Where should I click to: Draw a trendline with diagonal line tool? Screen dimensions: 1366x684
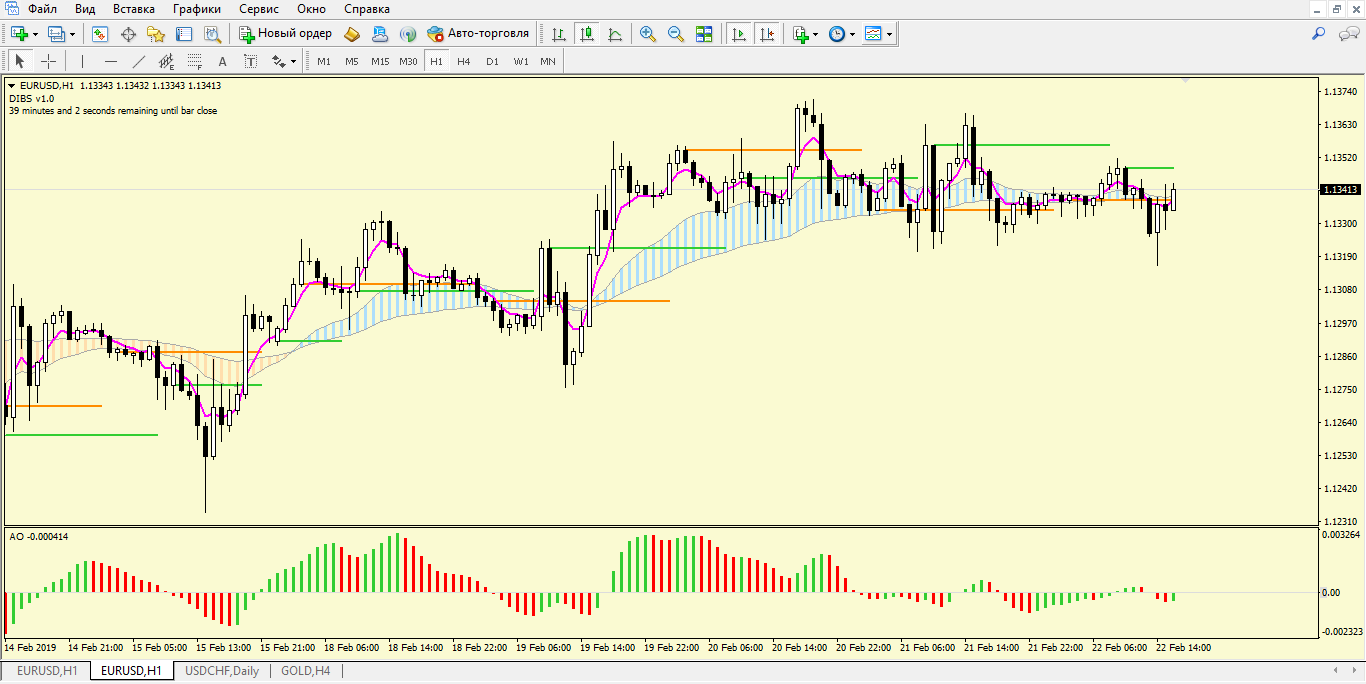coord(139,61)
